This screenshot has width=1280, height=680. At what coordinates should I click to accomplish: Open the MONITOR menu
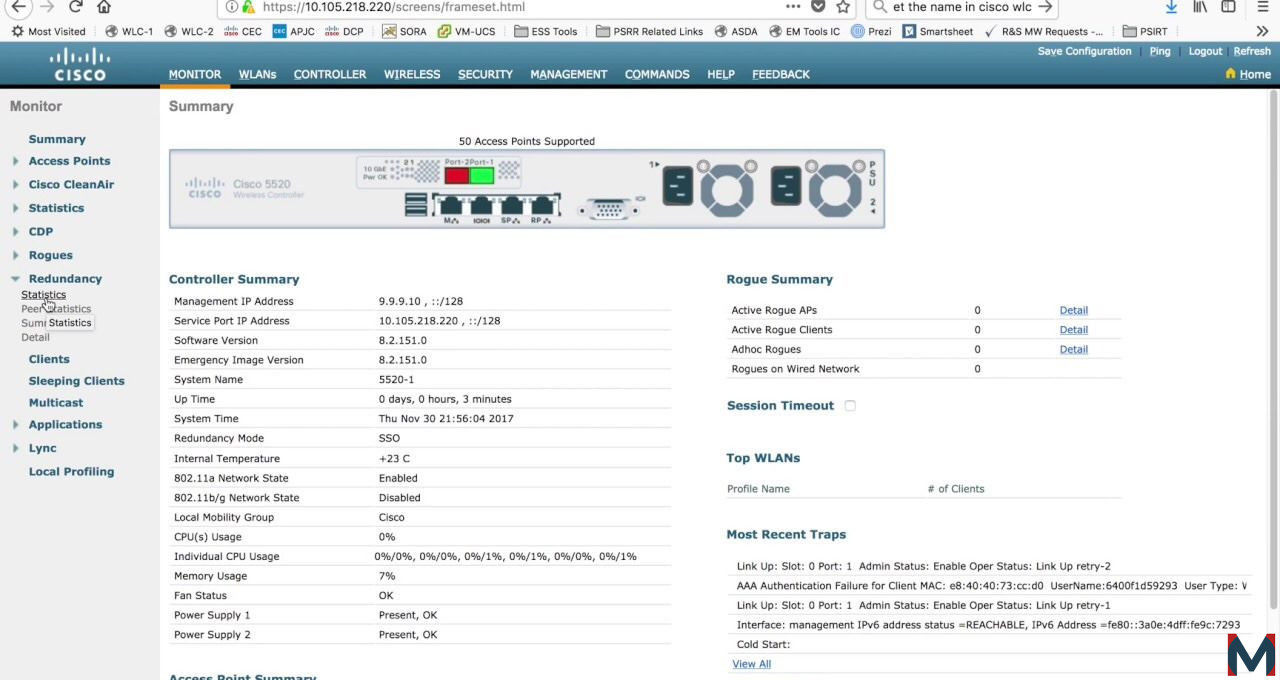pos(195,74)
